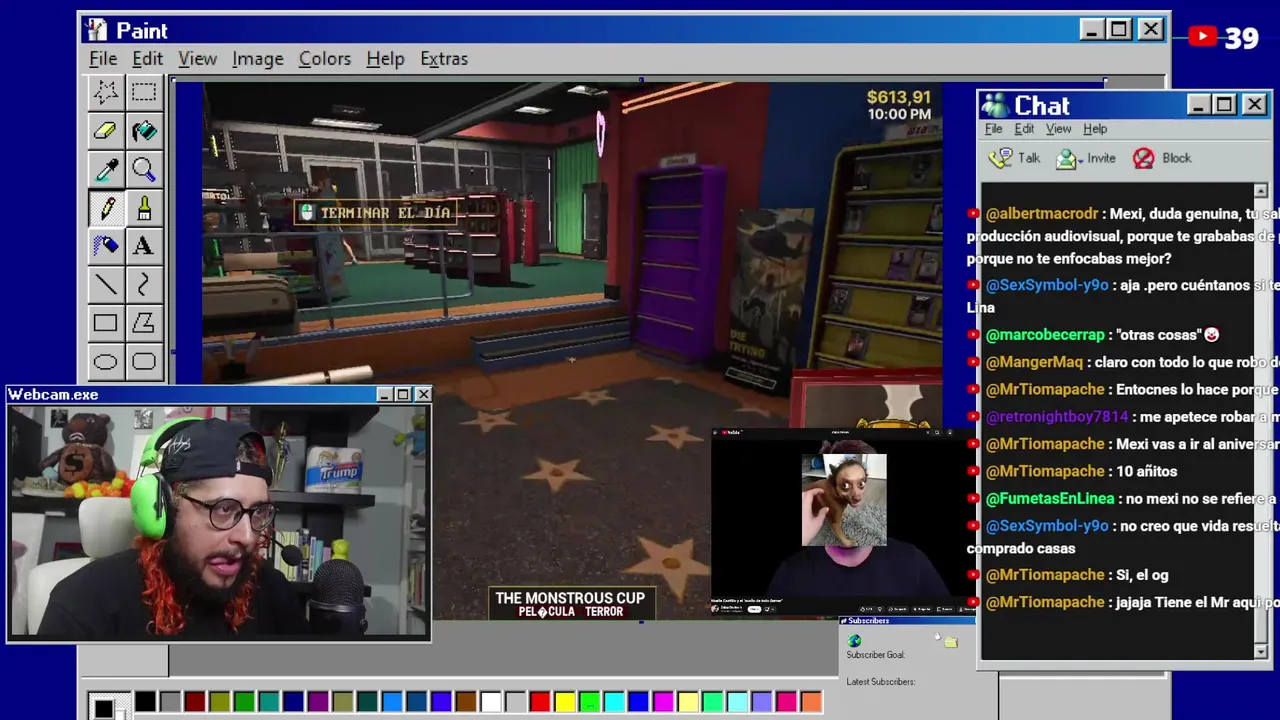Pick the dark red palette swatch
The image size is (1280, 720).
tap(195, 702)
